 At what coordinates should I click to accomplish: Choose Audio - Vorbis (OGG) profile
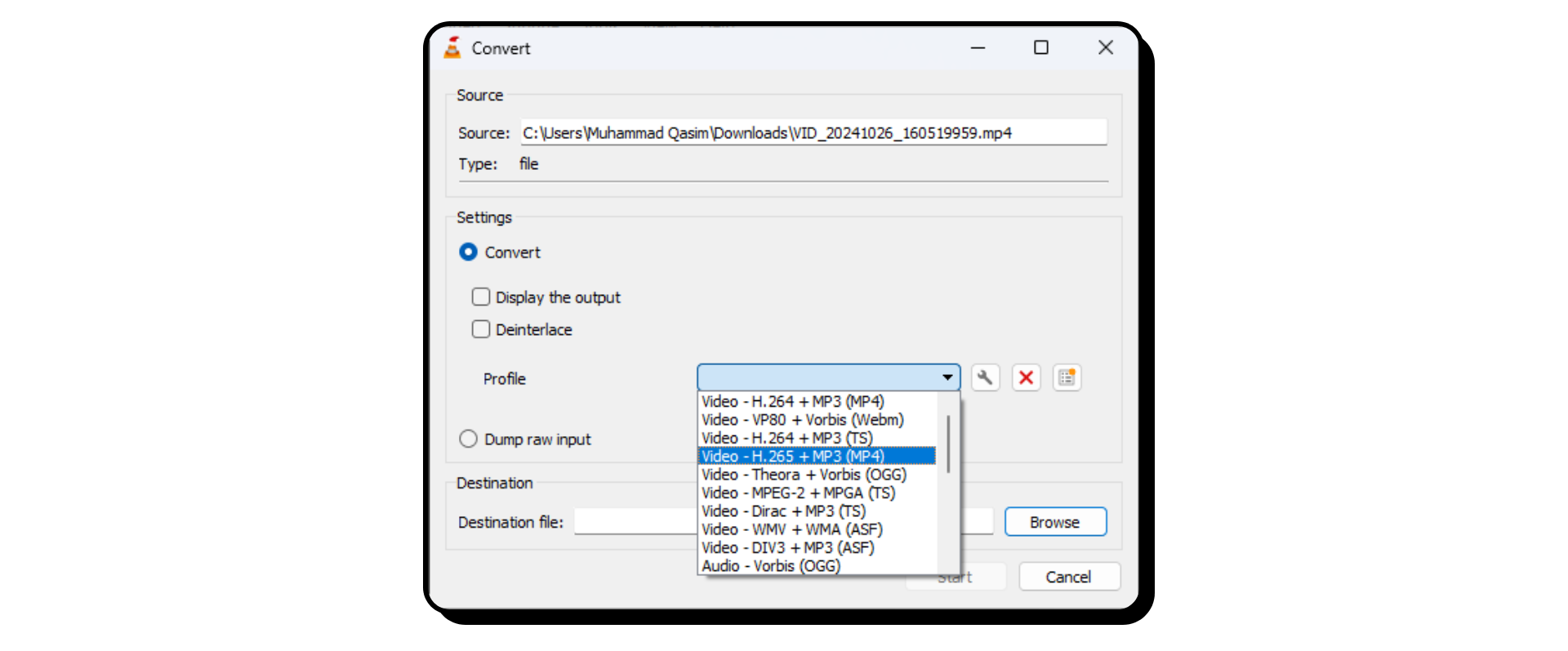tap(817, 566)
